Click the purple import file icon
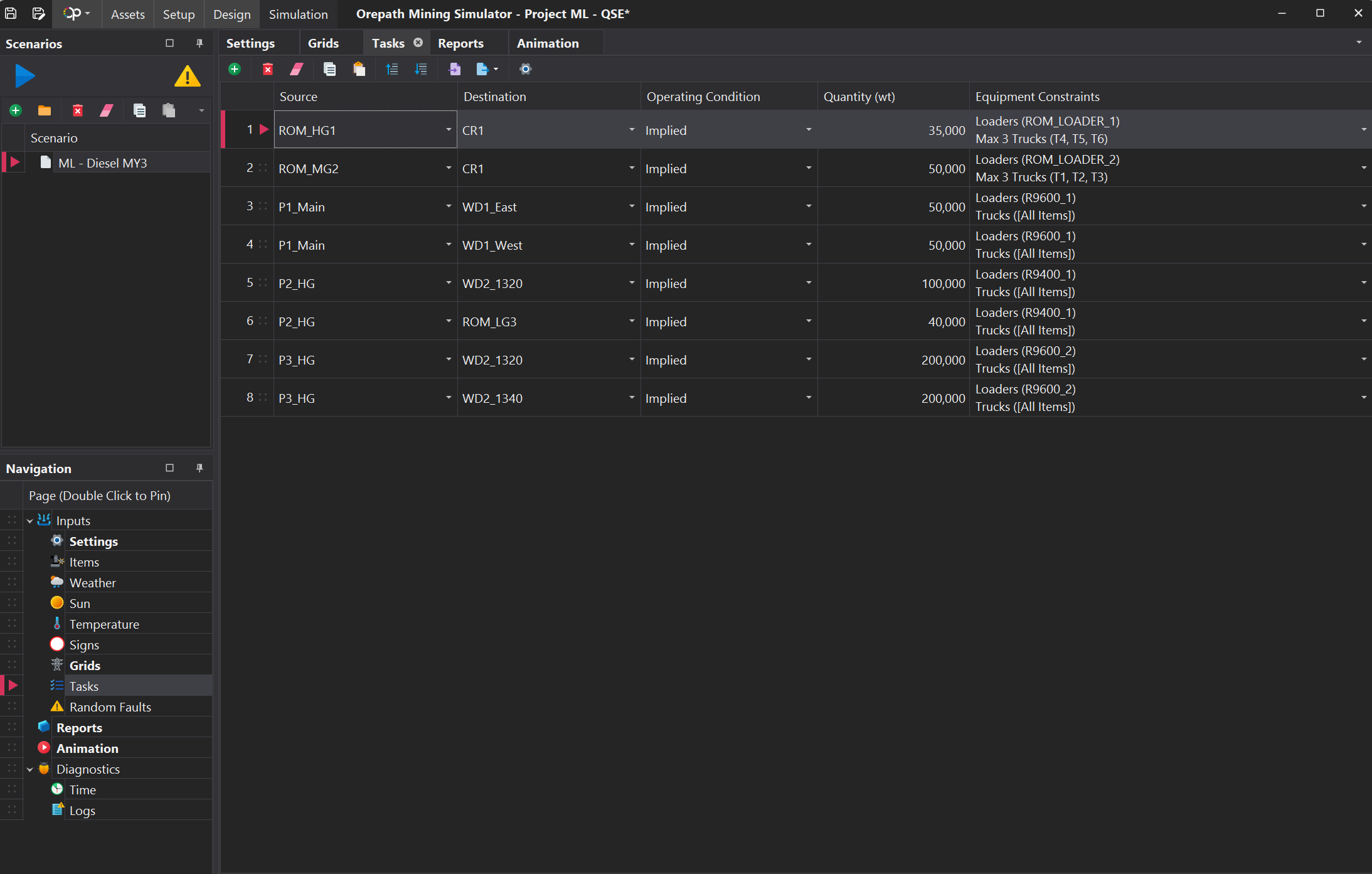The image size is (1372, 874). (x=455, y=69)
